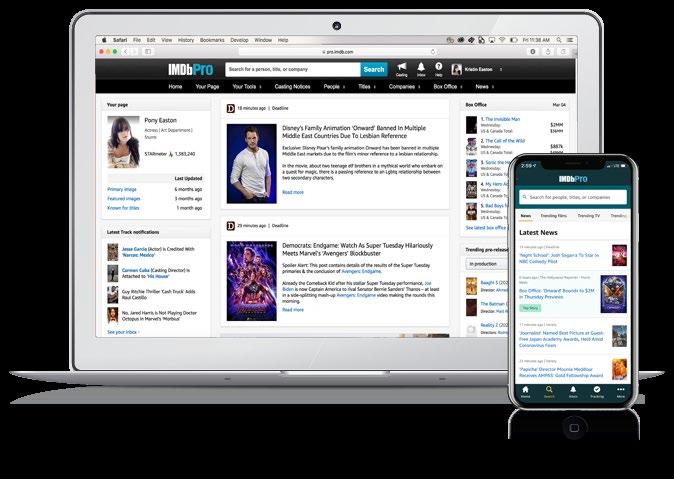Click the Kristin Easton profile avatar
Screen dimensions: 674x479
coord(456,69)
